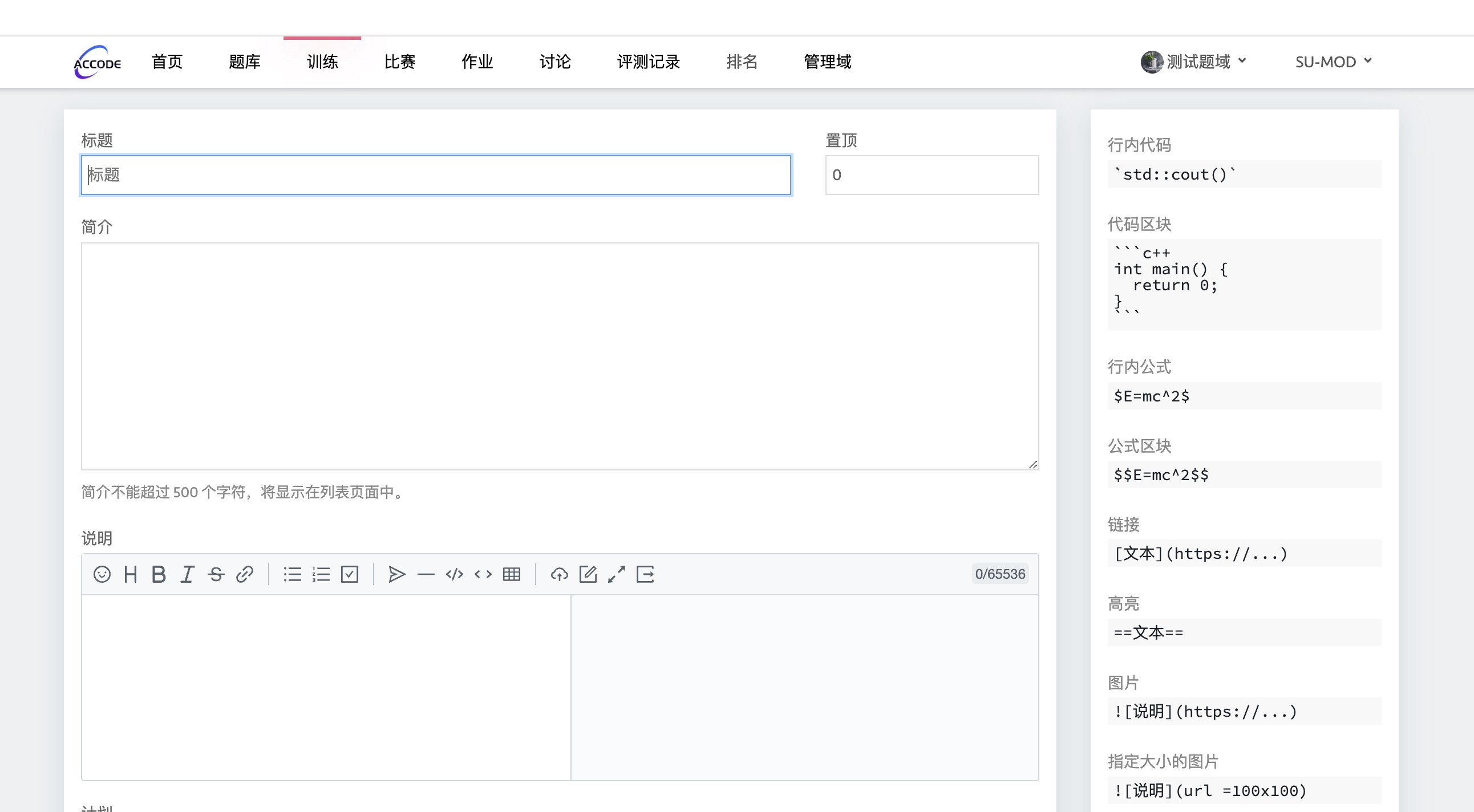
Task: Open the 作业 homework page
Action: coord(477,62)
